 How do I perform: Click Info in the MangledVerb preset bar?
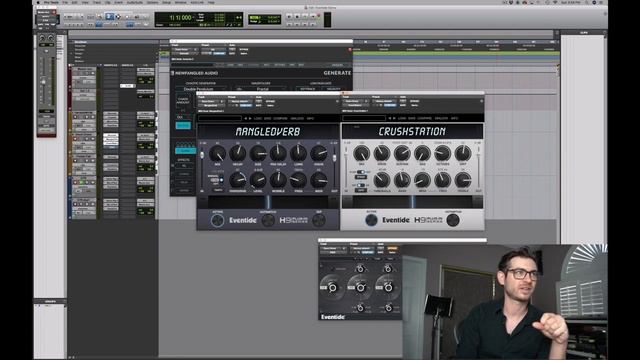(x=310, y=118)
